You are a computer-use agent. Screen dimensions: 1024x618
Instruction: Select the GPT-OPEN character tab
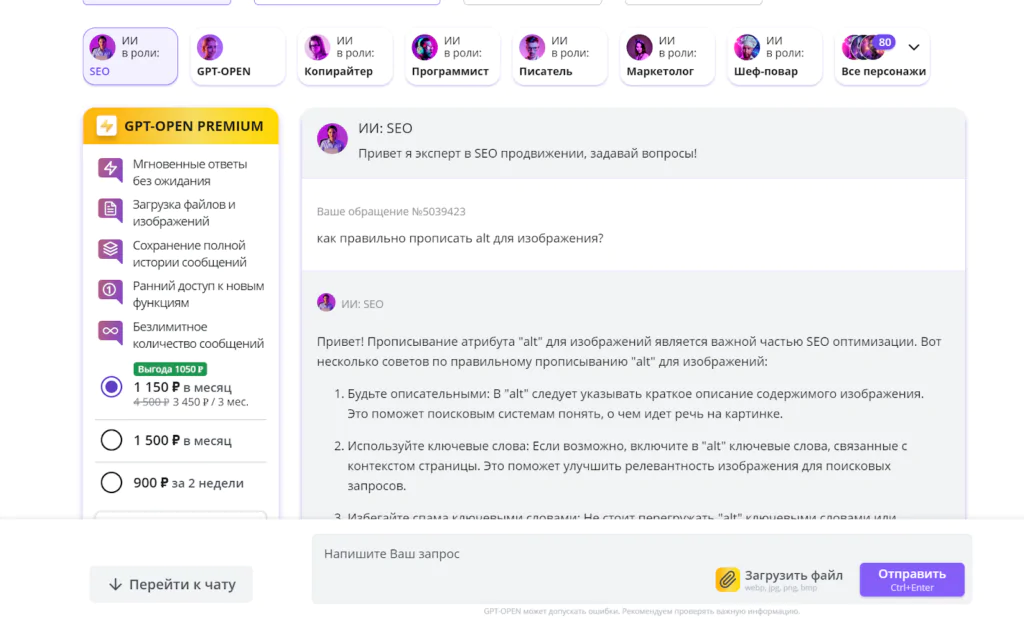pyautogui.click(x=238, y=57)
